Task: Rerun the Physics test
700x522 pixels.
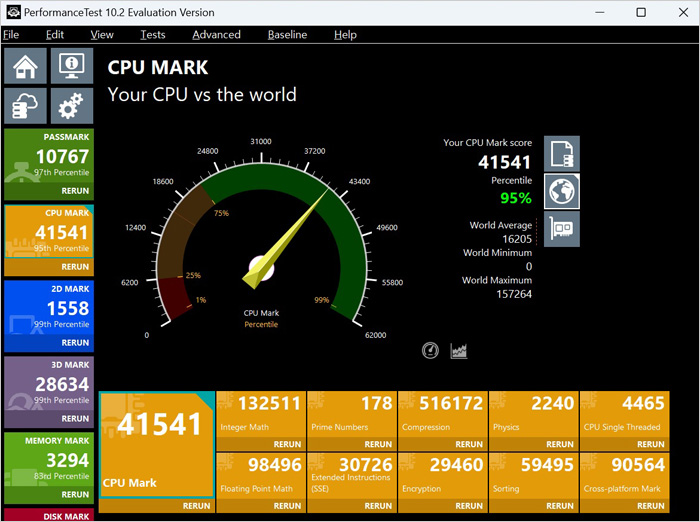Action: tap(533, 444)
